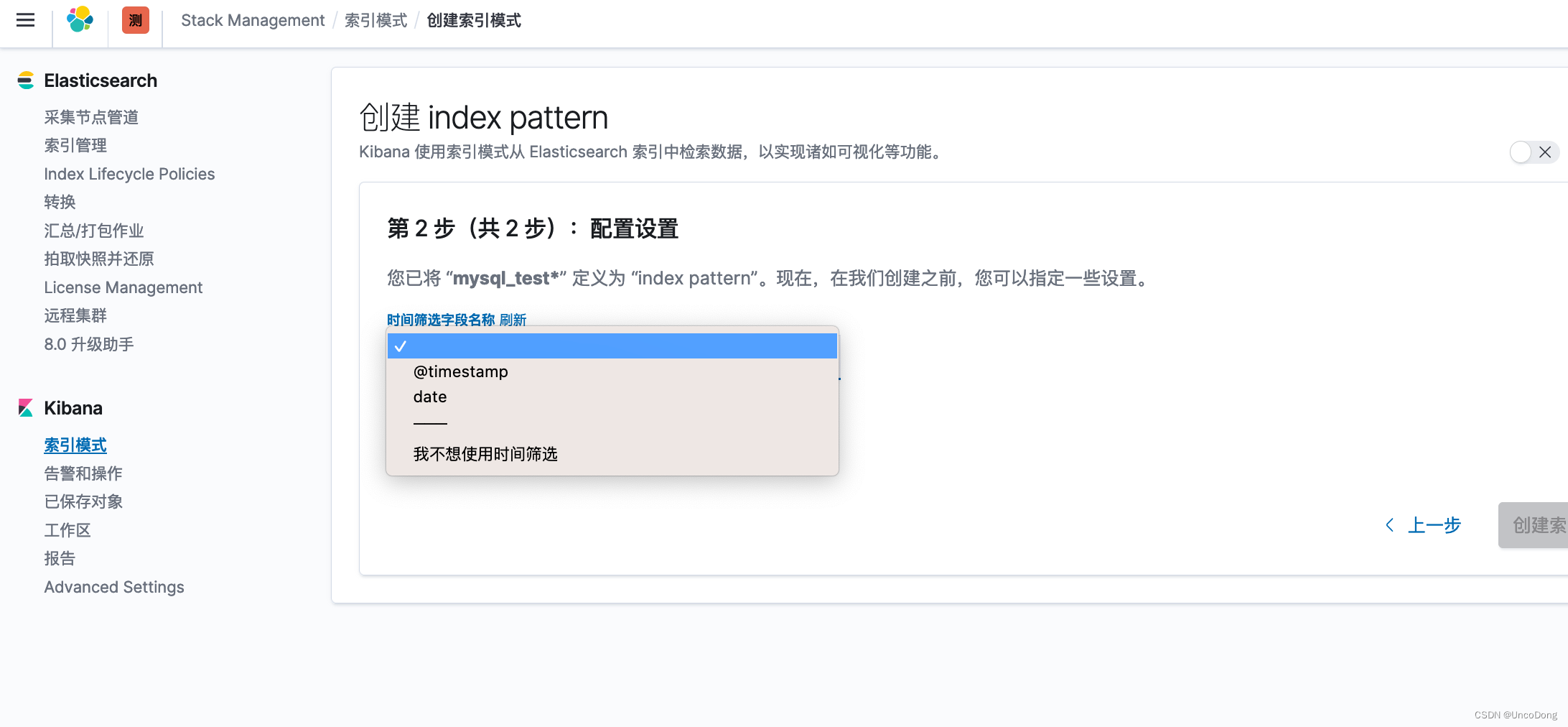Click the 创建 index pattern title
The image size is (1568, 727).
point(483,117)
